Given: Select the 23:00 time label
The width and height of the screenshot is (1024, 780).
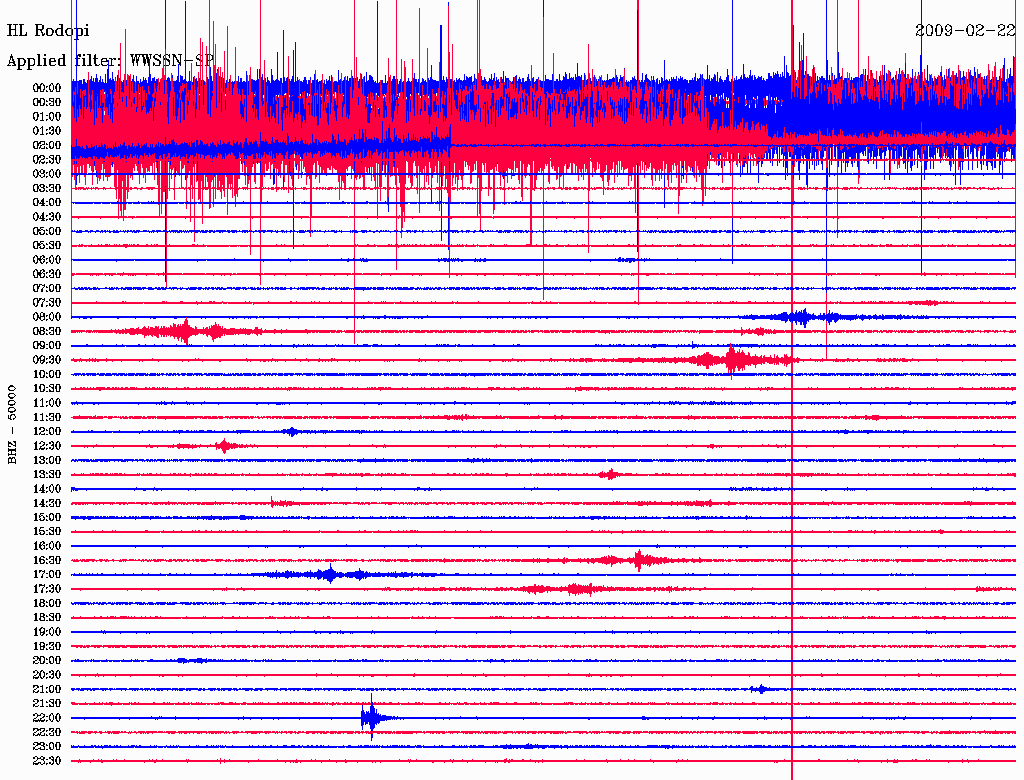Looking at the screenshot, I should pyautogui.click(x=47, y=746).
